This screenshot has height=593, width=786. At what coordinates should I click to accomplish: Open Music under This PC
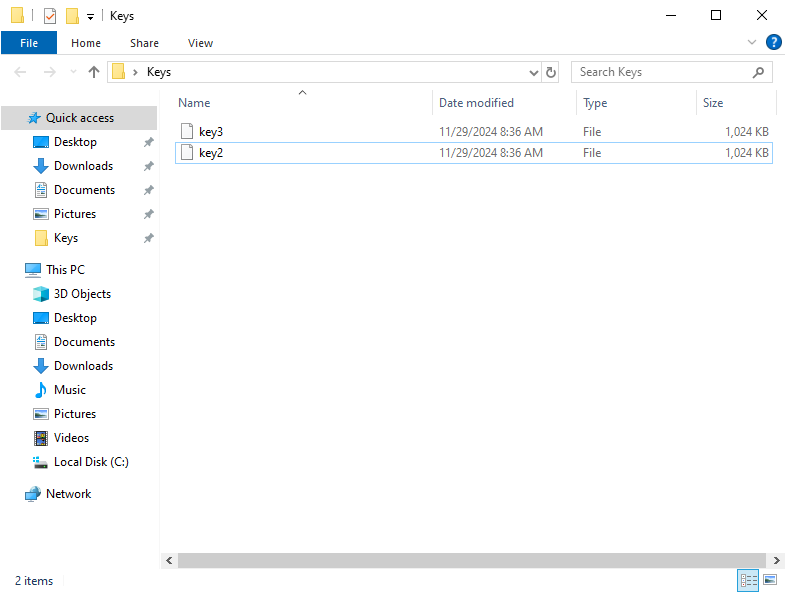[70, 390]
